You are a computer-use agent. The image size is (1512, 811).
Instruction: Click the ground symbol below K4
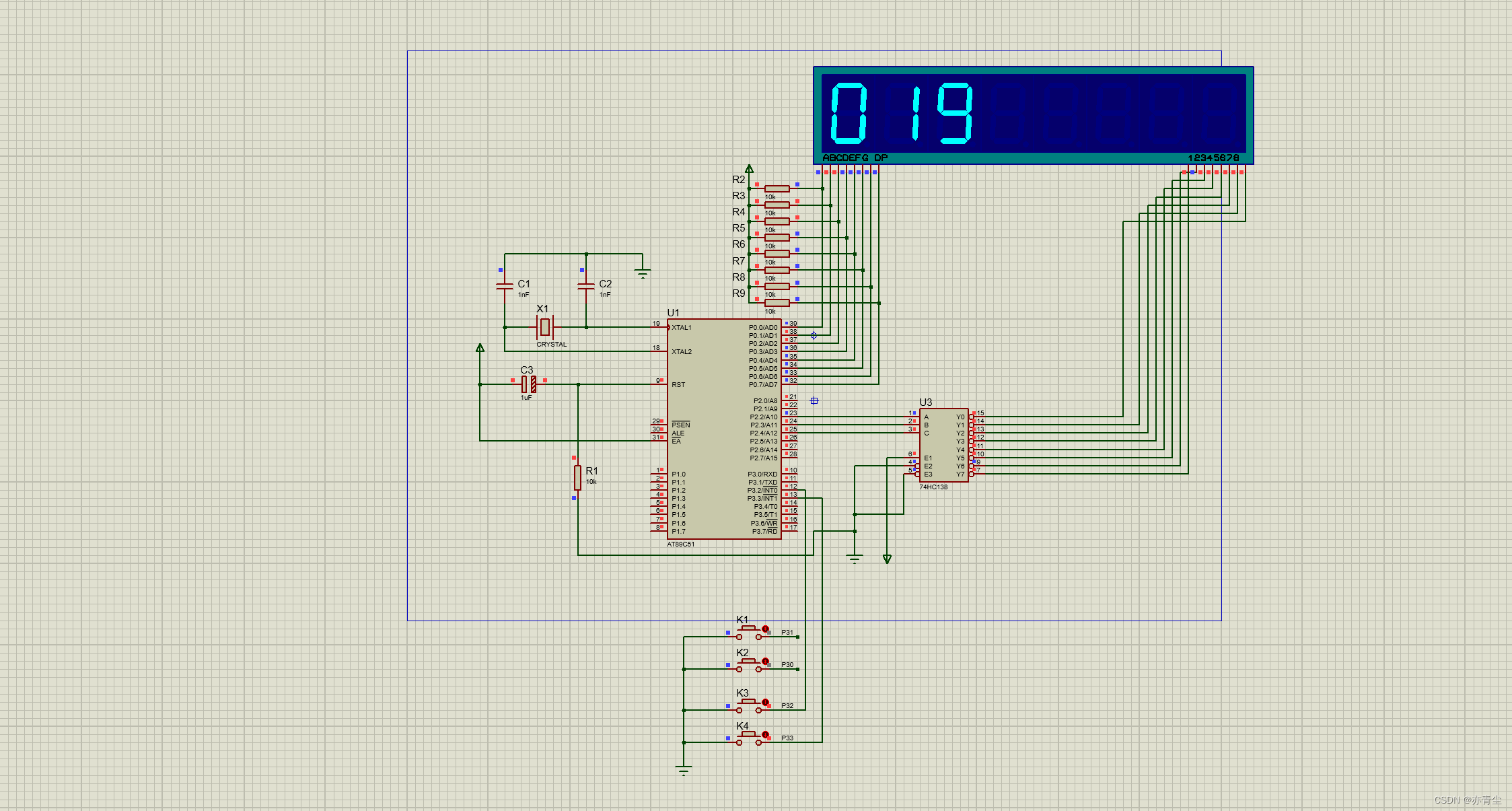tap(684, 770)
